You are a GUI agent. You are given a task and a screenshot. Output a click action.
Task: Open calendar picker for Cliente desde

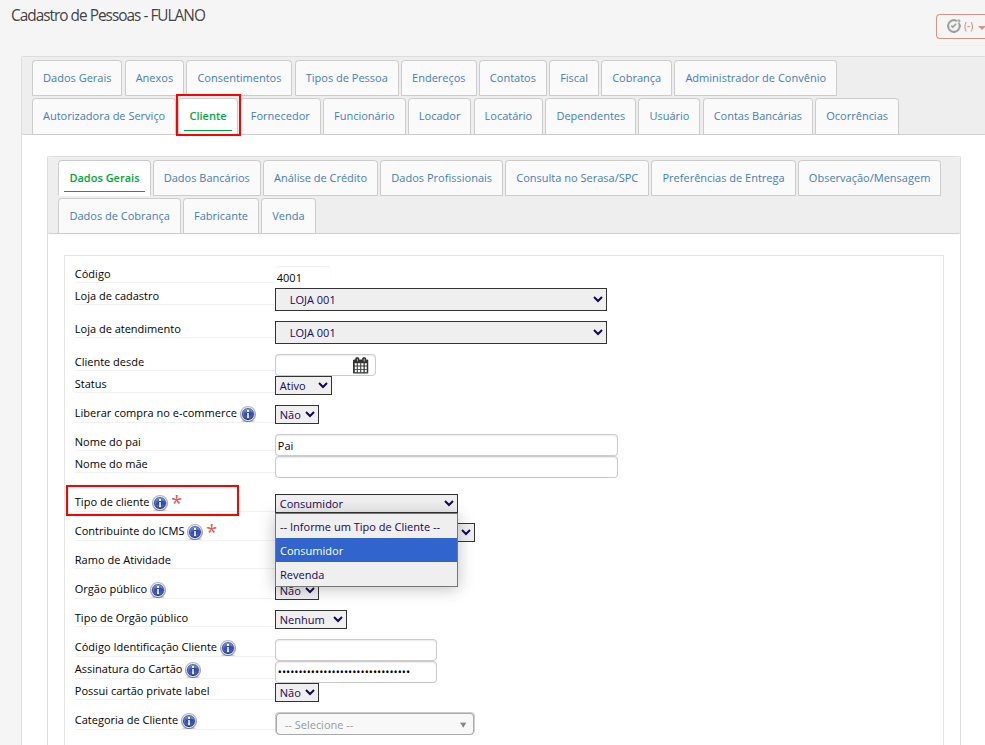[x=361, y=366]
